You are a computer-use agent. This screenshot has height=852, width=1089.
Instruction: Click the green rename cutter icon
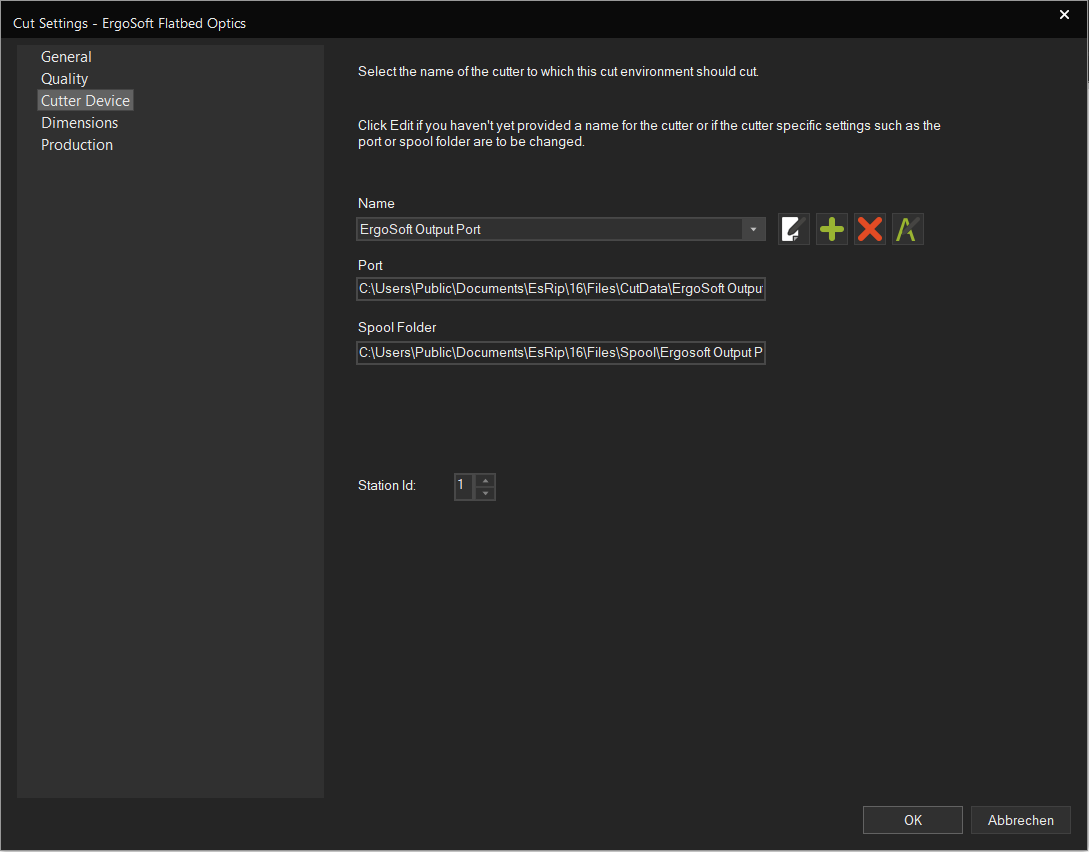[908, 229]
